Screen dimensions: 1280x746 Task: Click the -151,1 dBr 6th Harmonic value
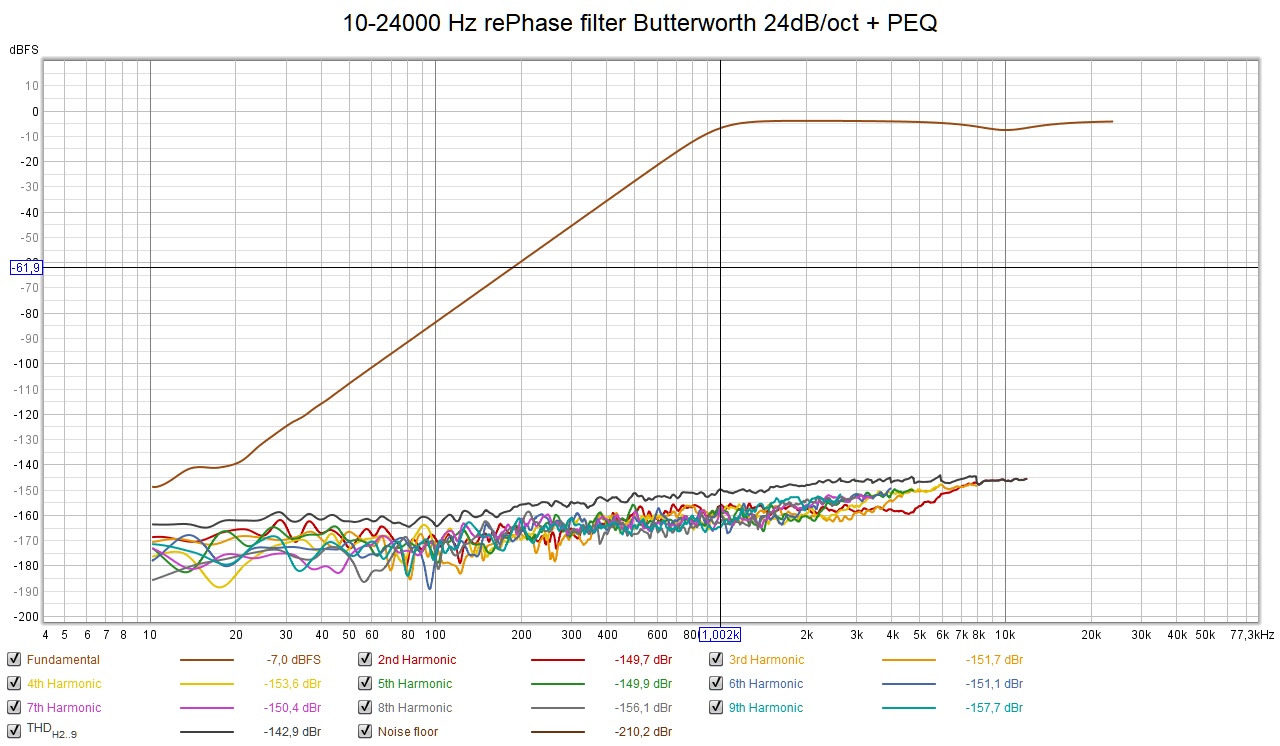point(994,684)
